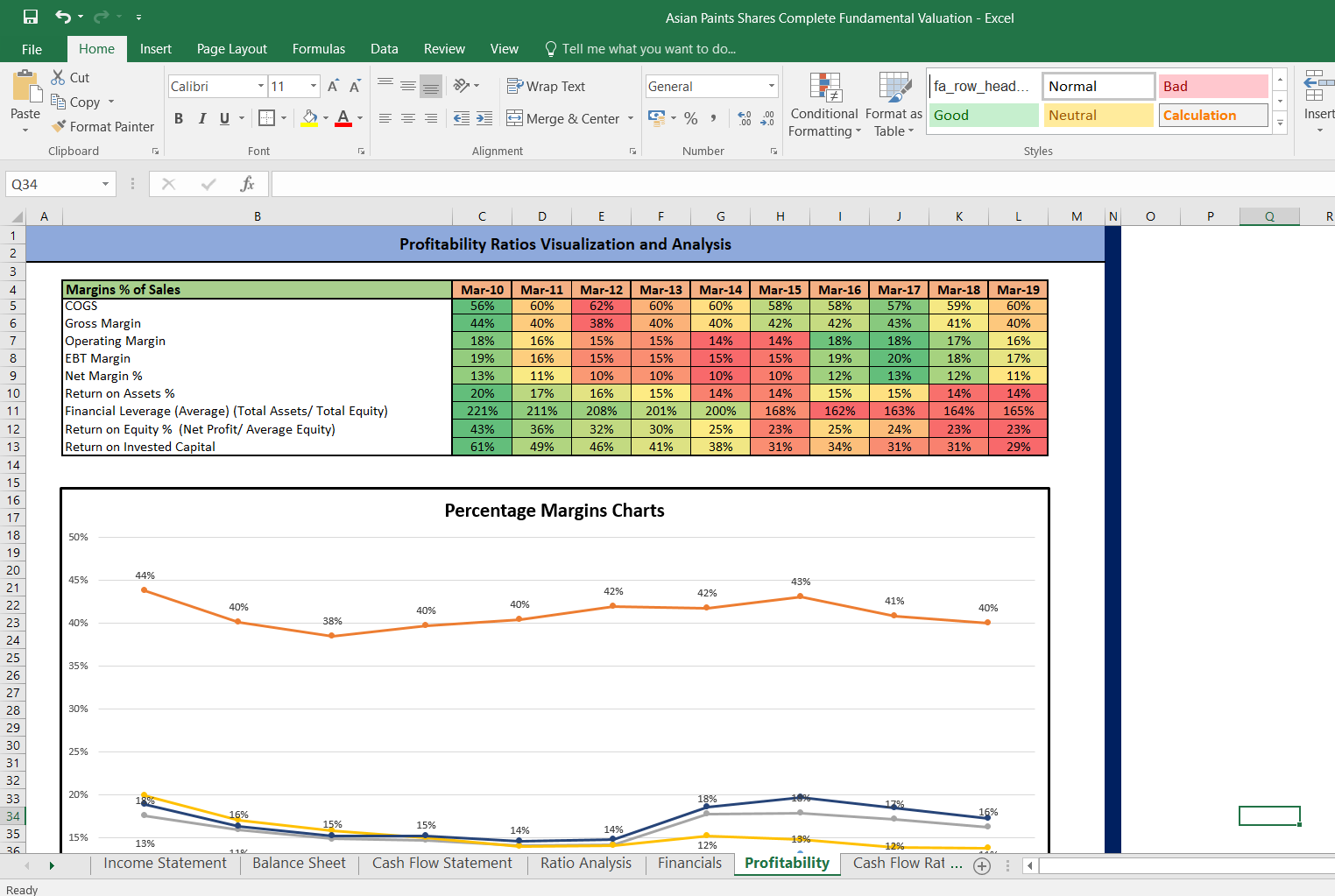Toggle Middle Align
The width and height of the screenshot is (1335, 896).
coord(408,85)
